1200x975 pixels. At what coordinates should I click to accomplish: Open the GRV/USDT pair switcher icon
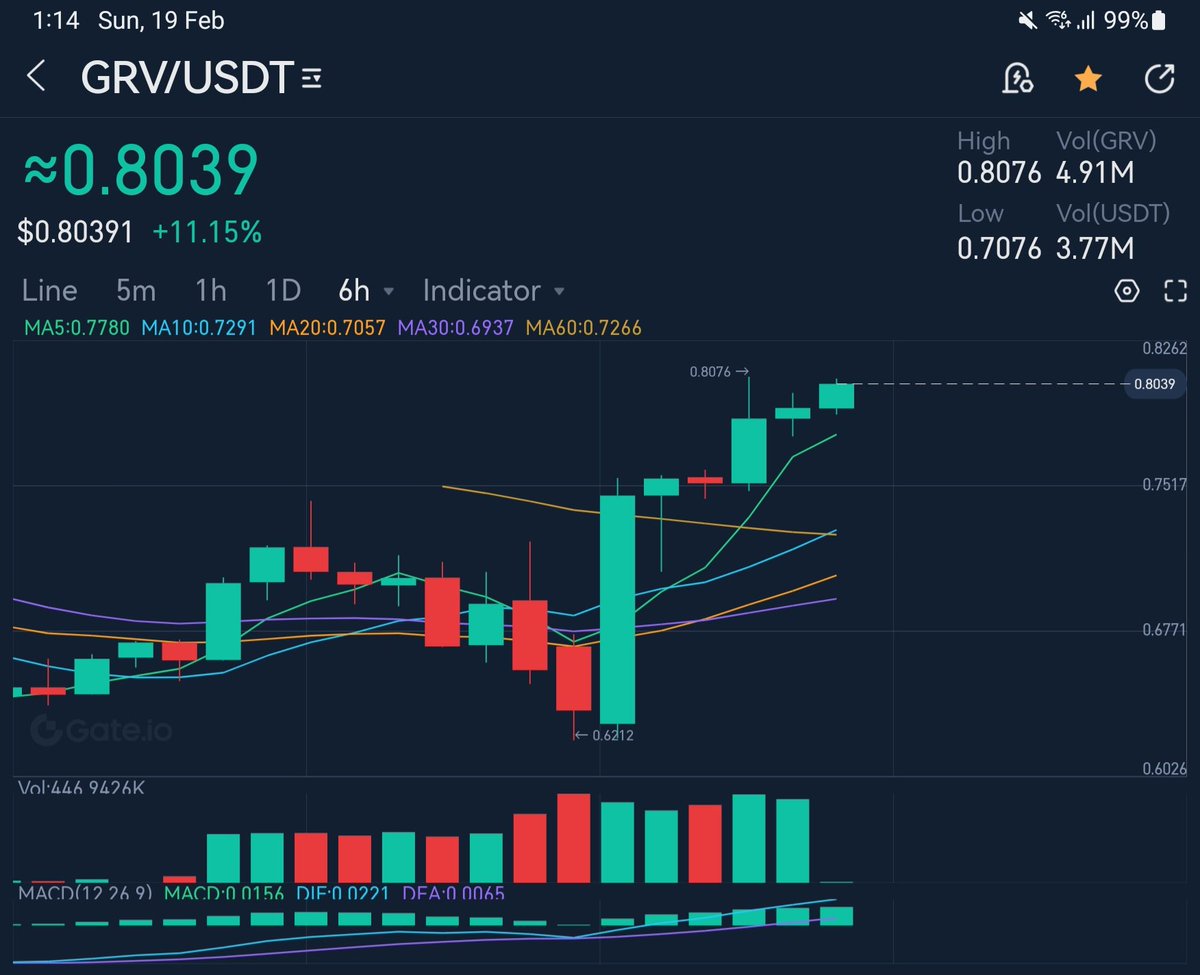click(x=312, y=78)
